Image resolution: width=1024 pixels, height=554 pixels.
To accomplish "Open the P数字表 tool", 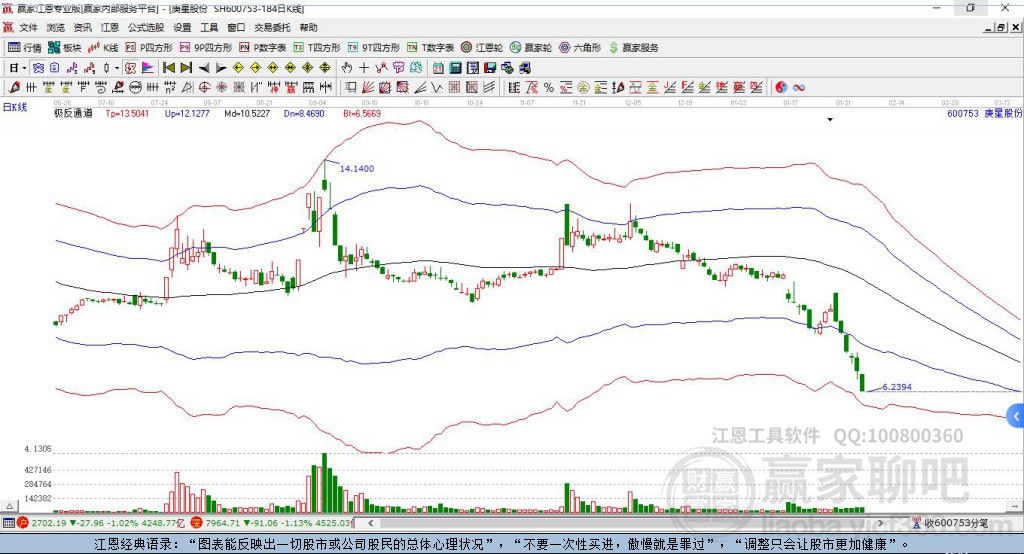I will pyautogui.click(x=263, y=48).
